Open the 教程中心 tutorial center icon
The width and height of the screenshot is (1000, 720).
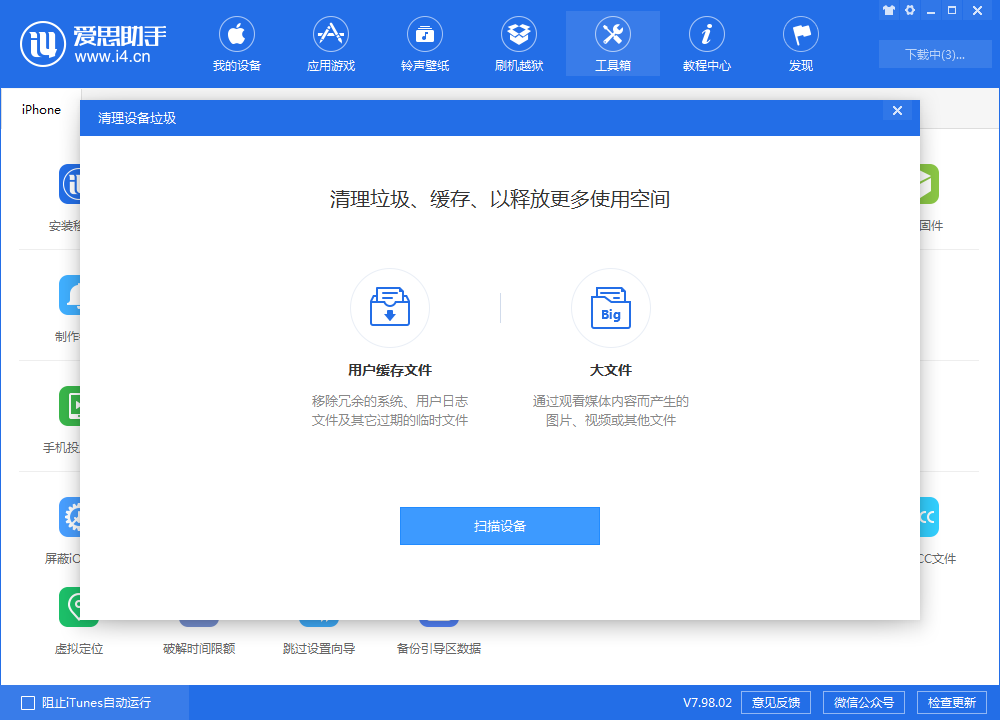click(707, 32)
